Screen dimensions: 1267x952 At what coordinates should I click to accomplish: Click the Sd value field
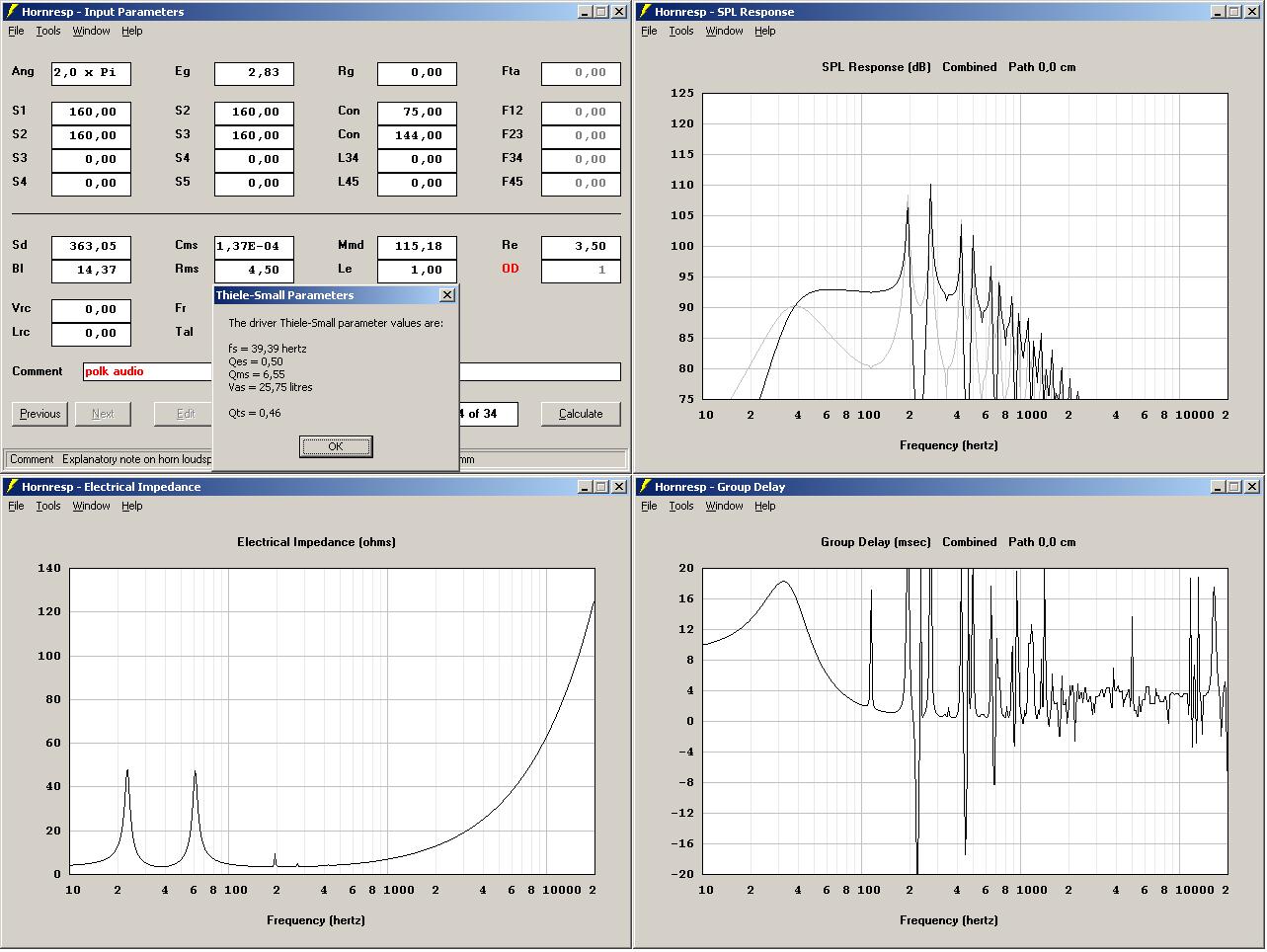click(x=91, y=247)
